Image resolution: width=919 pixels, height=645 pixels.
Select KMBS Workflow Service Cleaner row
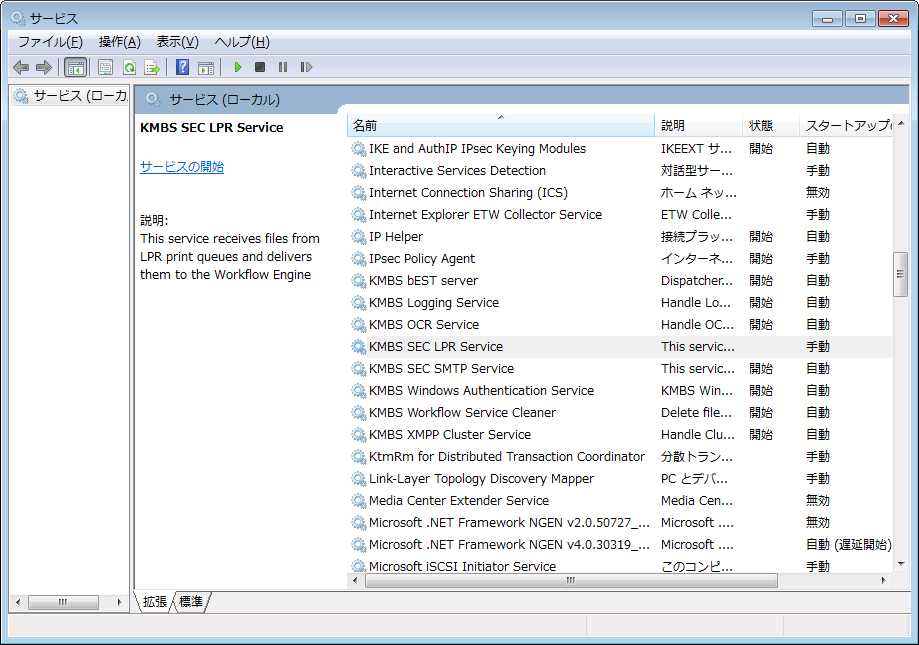coord(620,413)
